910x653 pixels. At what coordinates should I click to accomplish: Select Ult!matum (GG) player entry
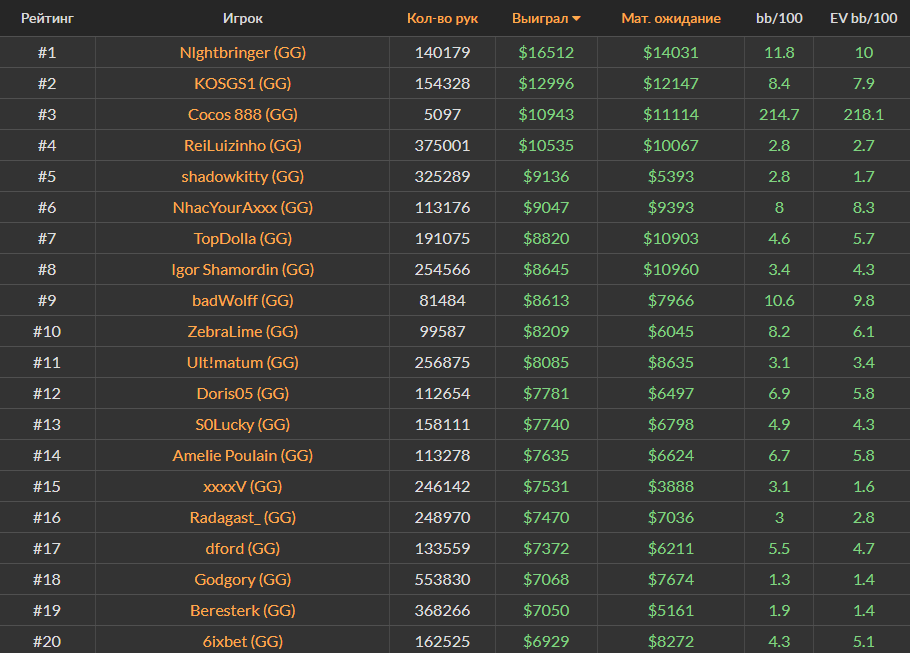click(242, 362)
